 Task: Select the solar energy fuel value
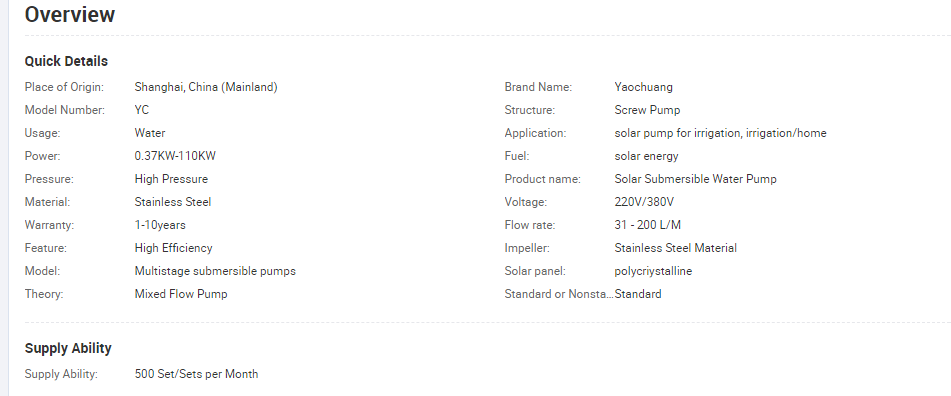pyautogui.click(x=647, y=156)
